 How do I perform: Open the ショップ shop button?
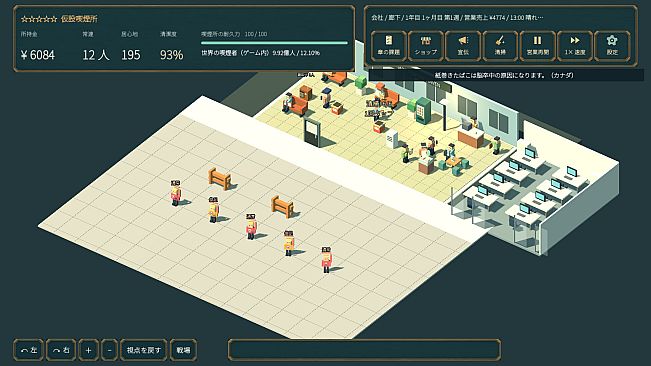pyautogui.click(x=426, y=45)
